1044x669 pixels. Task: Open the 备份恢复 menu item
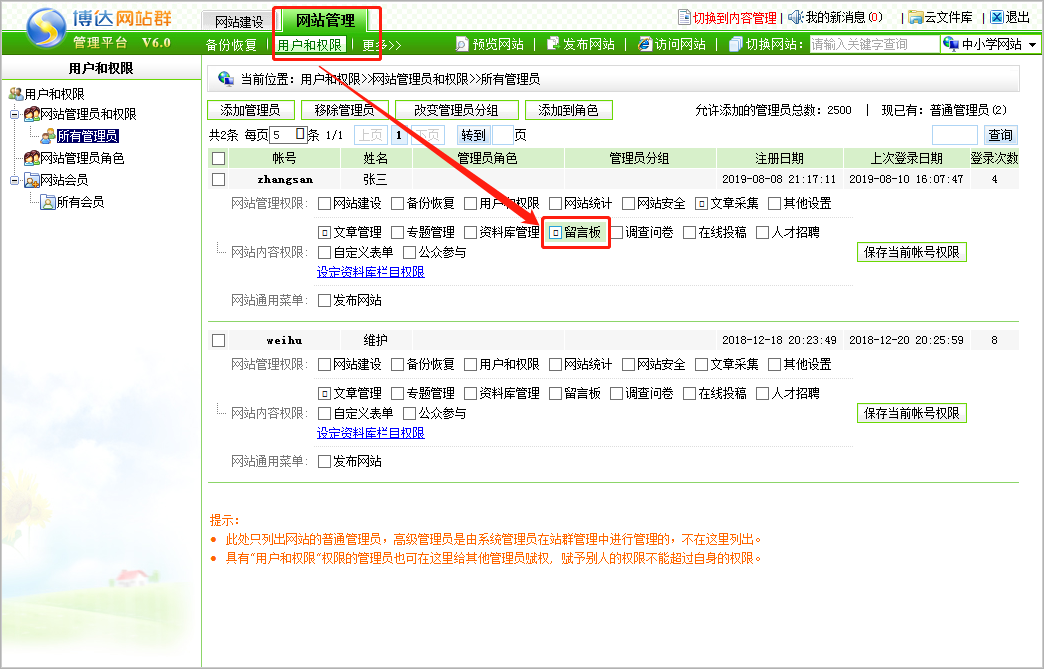(231, 45)
